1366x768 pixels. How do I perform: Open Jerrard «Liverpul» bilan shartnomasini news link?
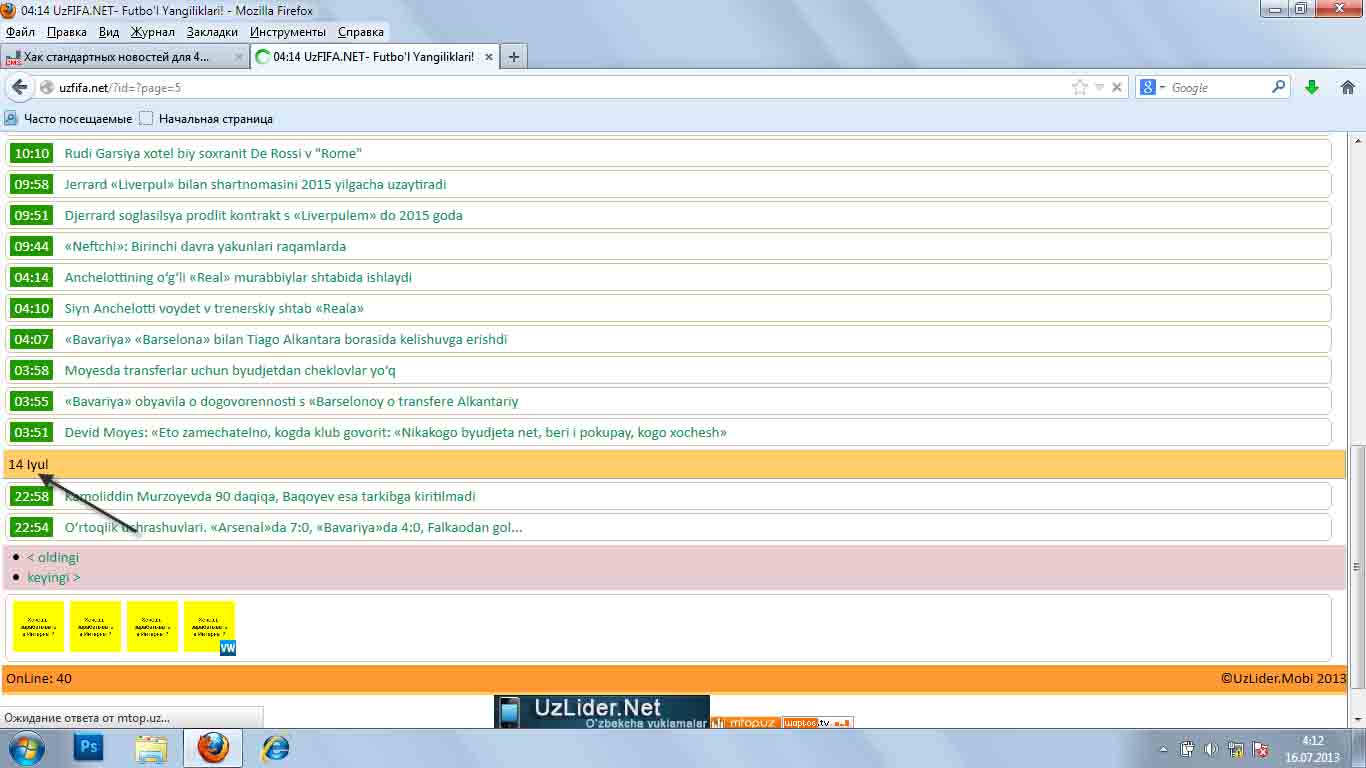255,184
